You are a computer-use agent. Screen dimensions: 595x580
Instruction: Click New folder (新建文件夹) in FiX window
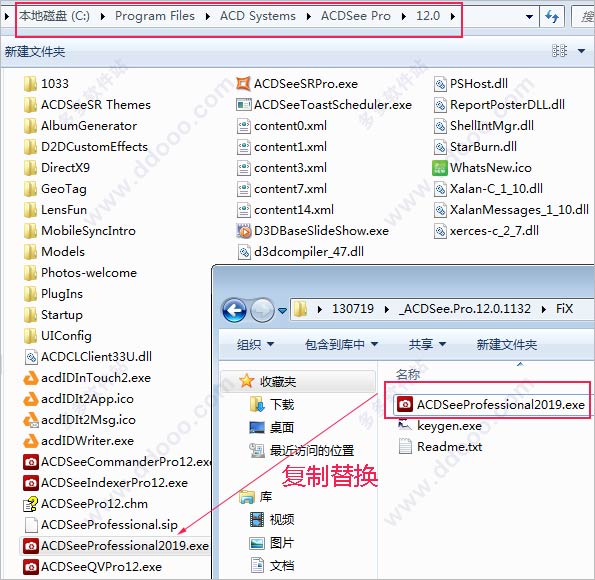(507, 345)
